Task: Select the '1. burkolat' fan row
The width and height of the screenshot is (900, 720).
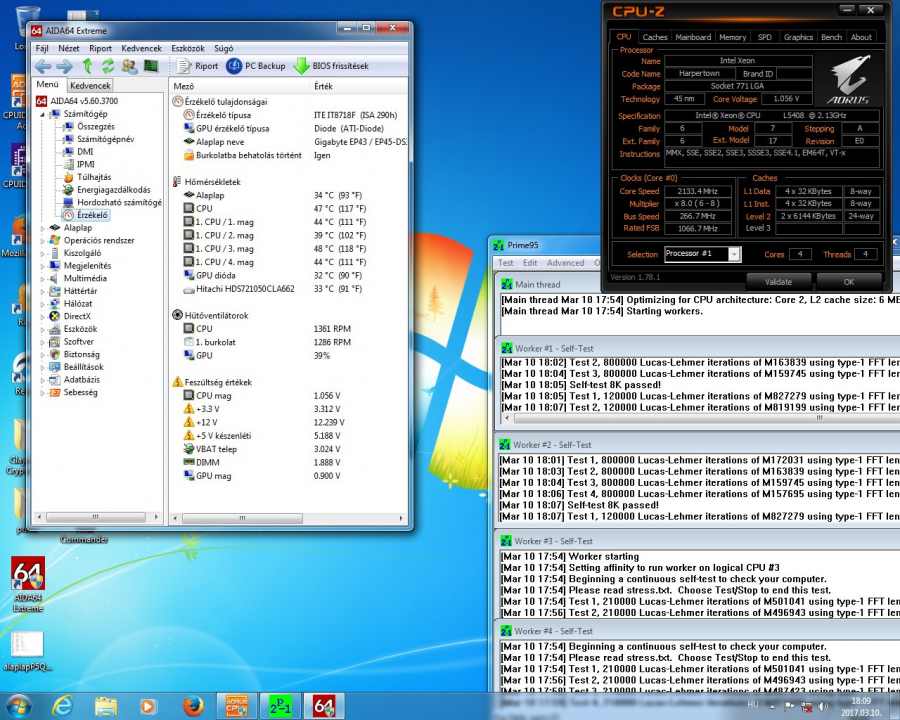Action: pos(290,342)
